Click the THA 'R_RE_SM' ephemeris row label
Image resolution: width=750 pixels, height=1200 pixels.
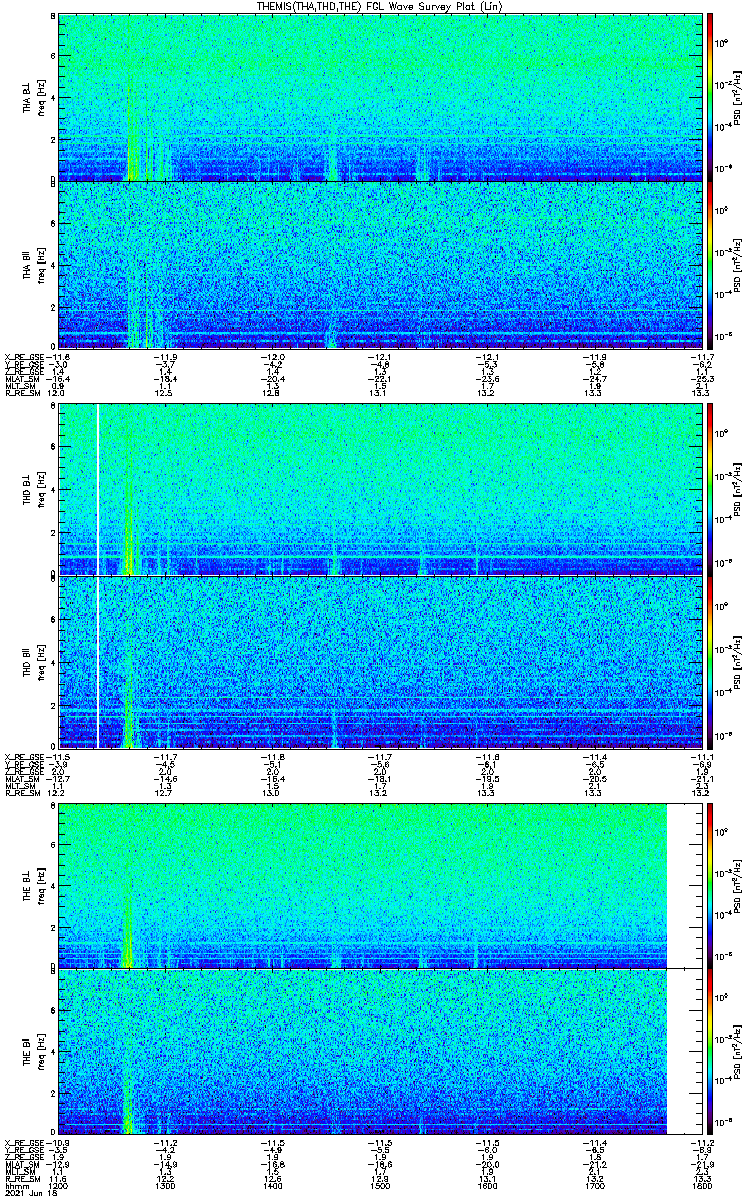point(24,393)
